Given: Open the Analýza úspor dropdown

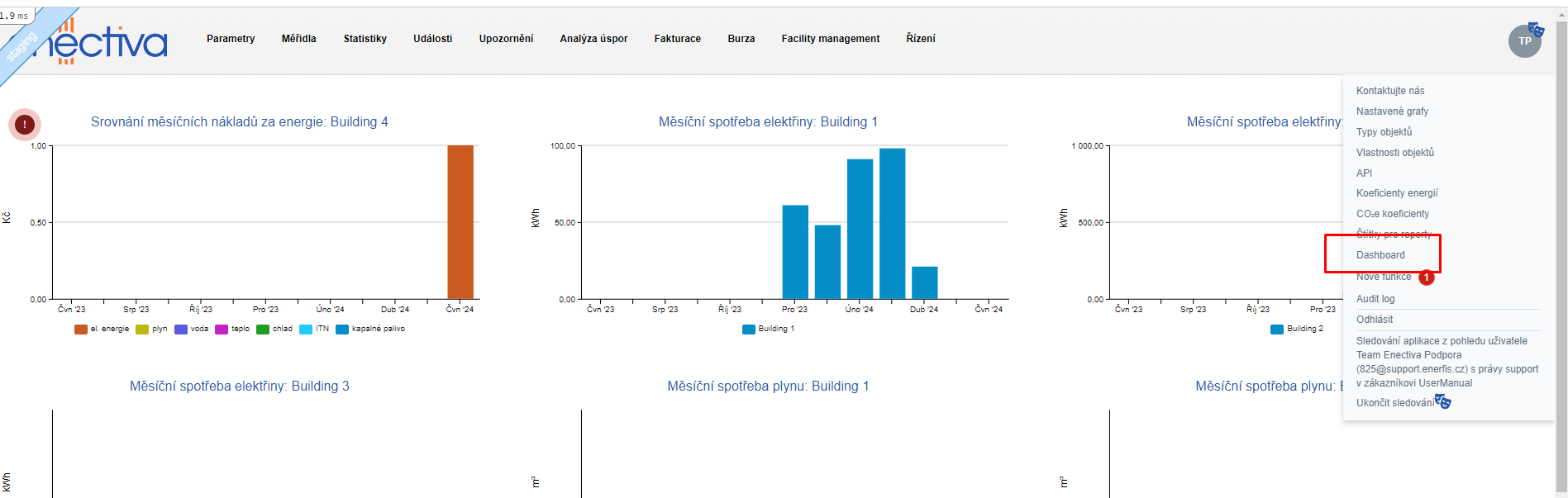Looking at the screenshot, I should [593, 39].
